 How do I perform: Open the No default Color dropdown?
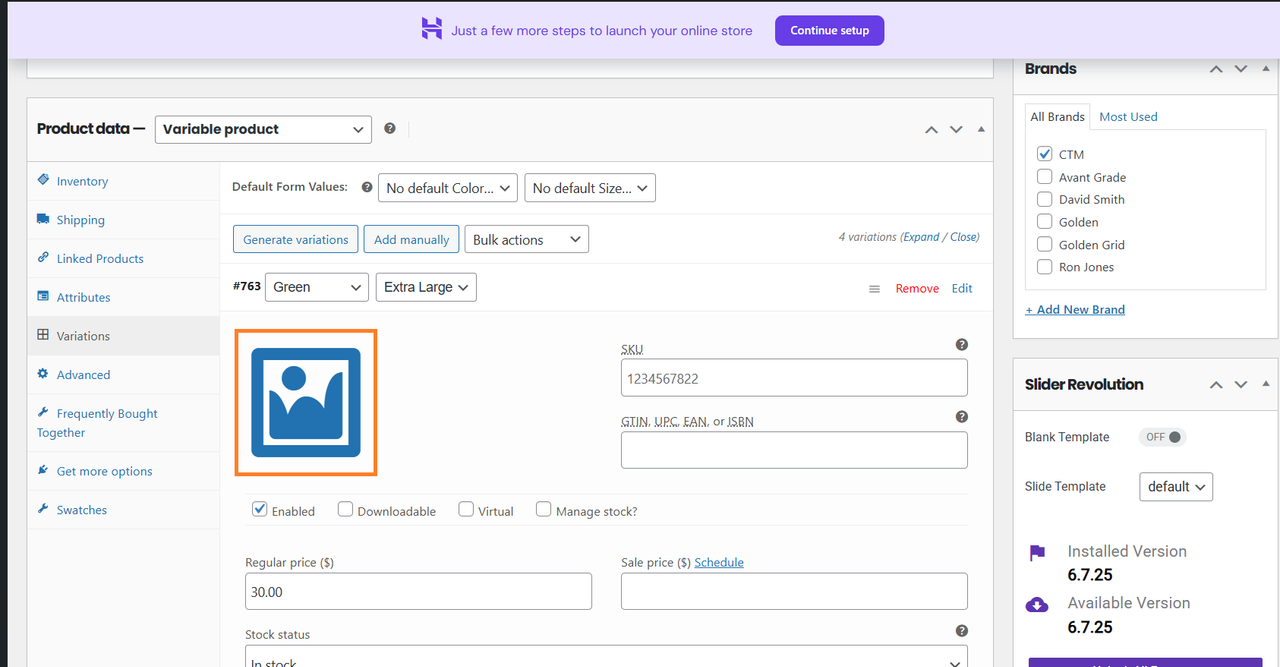coord(447,187)
